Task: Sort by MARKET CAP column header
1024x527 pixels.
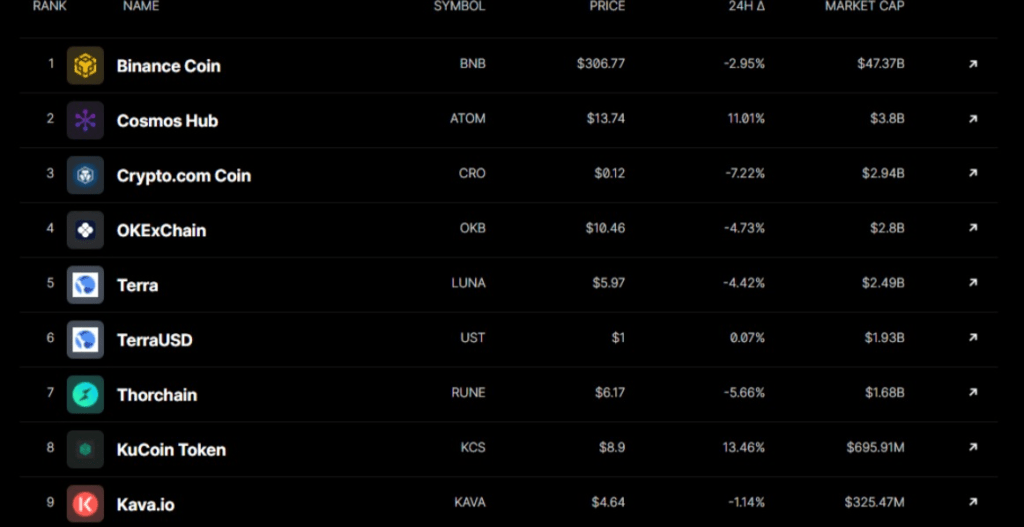Action: point(865,7)
